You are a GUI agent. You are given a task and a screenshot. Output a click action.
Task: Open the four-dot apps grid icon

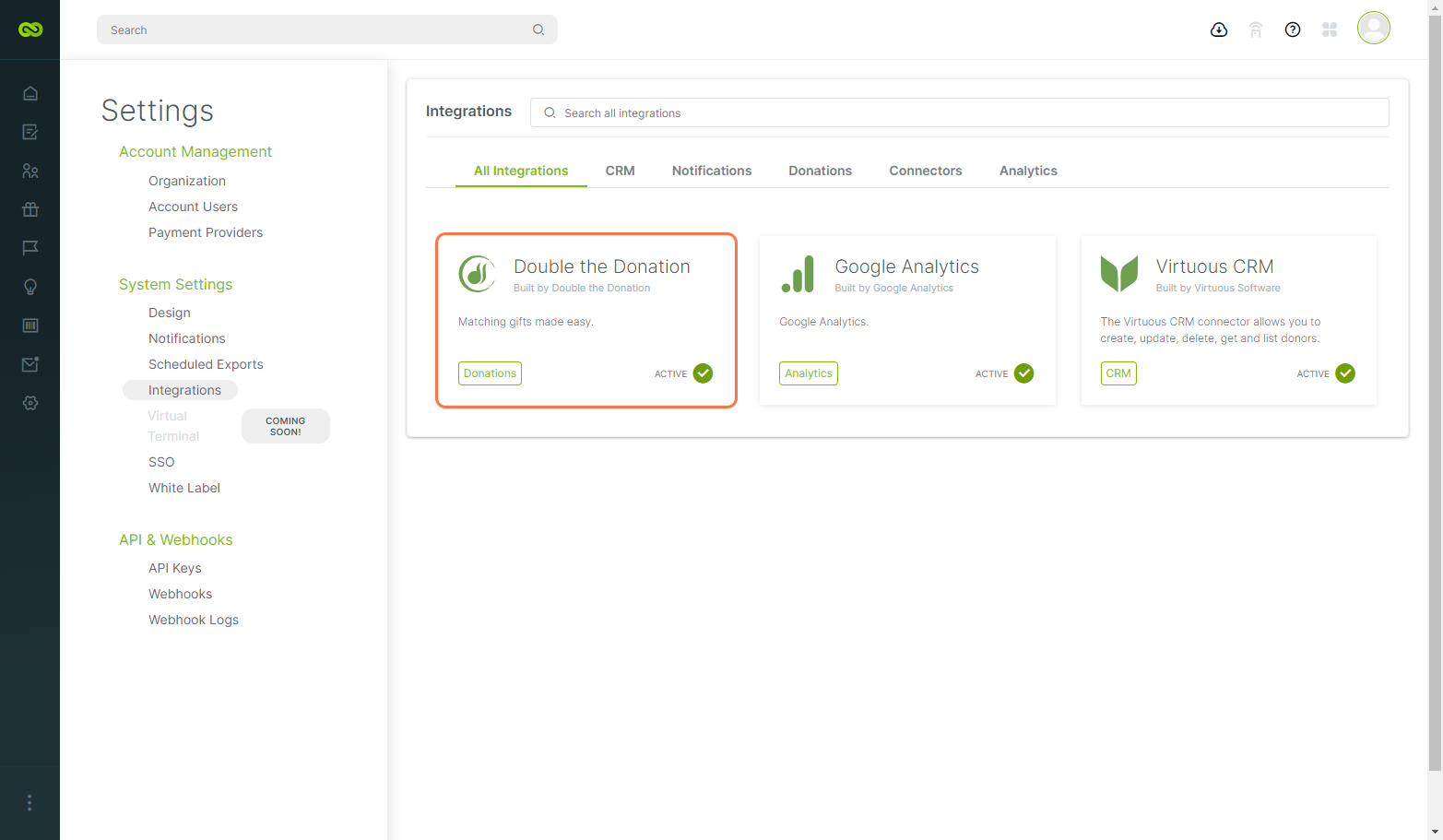click(x=1330, y=30)
